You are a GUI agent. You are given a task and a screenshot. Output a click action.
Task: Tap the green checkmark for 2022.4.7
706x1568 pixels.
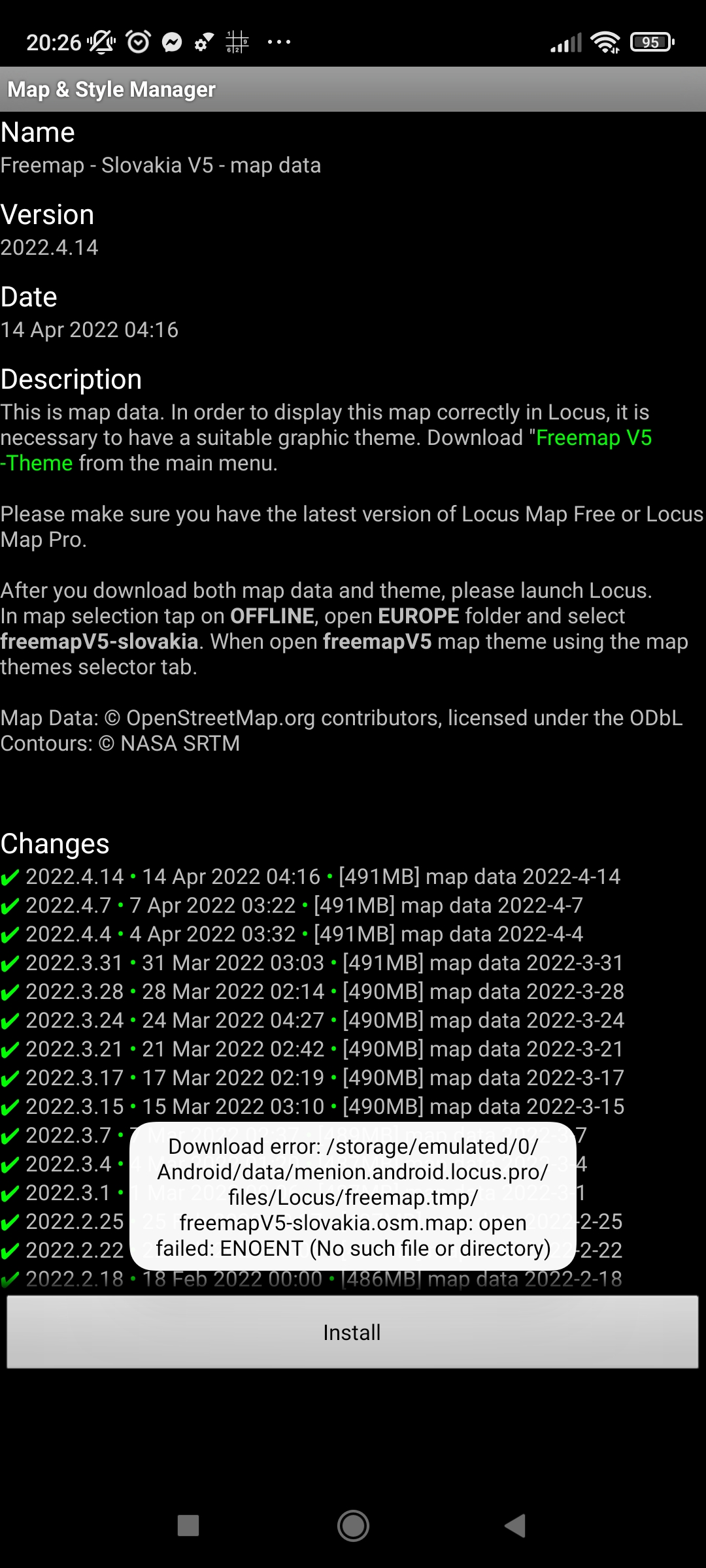[x=10, y=906]
